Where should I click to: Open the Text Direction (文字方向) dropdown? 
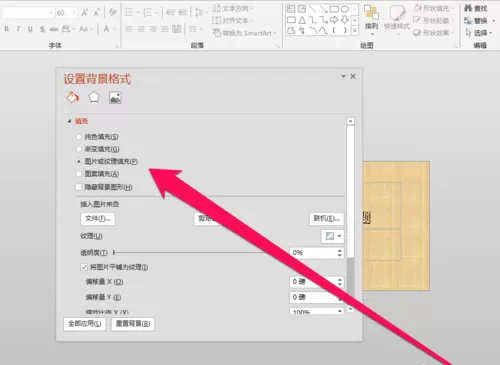tap(233, 8)
